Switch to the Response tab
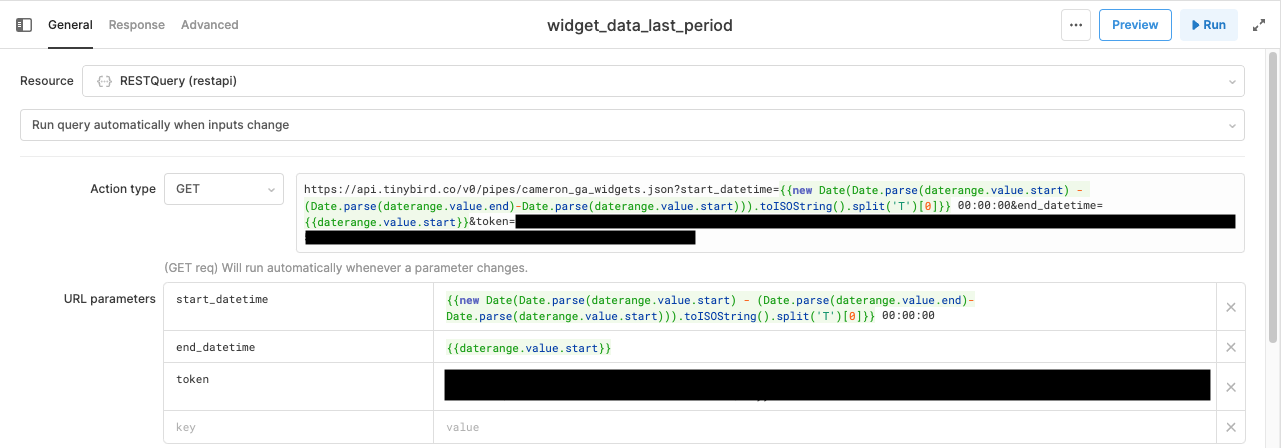Image resolution: width=1281 pixels, height=448 pixels. tap(137, 25)
